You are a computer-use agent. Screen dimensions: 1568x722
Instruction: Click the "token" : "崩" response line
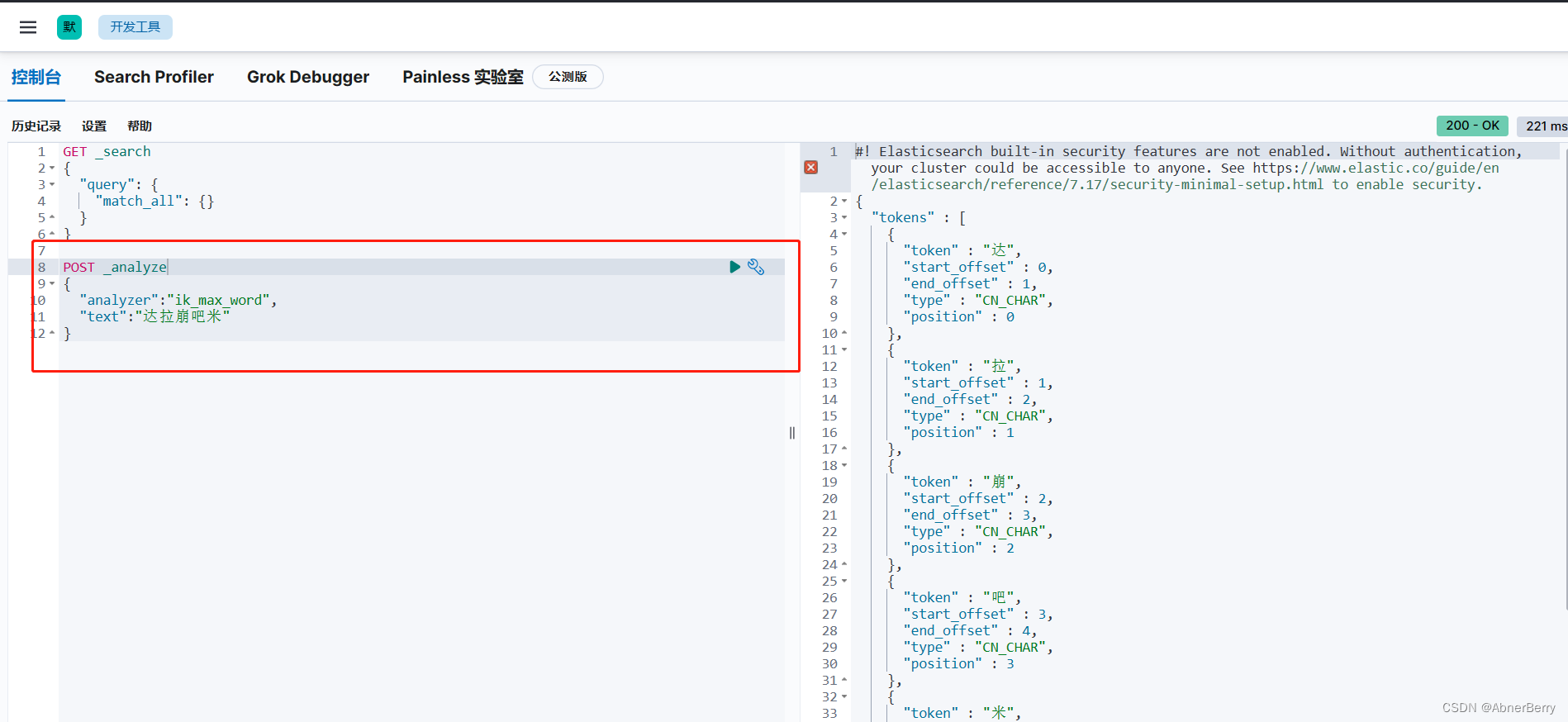point(962,482)
